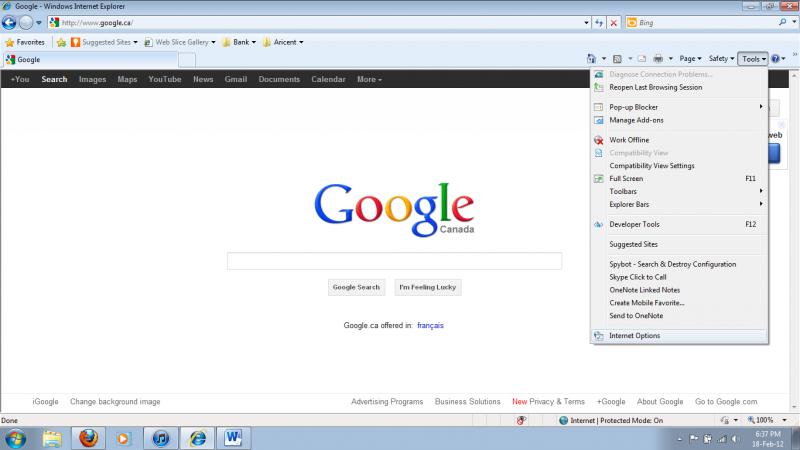
Task: Click the Feeds icon in command bar
Action: 617,59
